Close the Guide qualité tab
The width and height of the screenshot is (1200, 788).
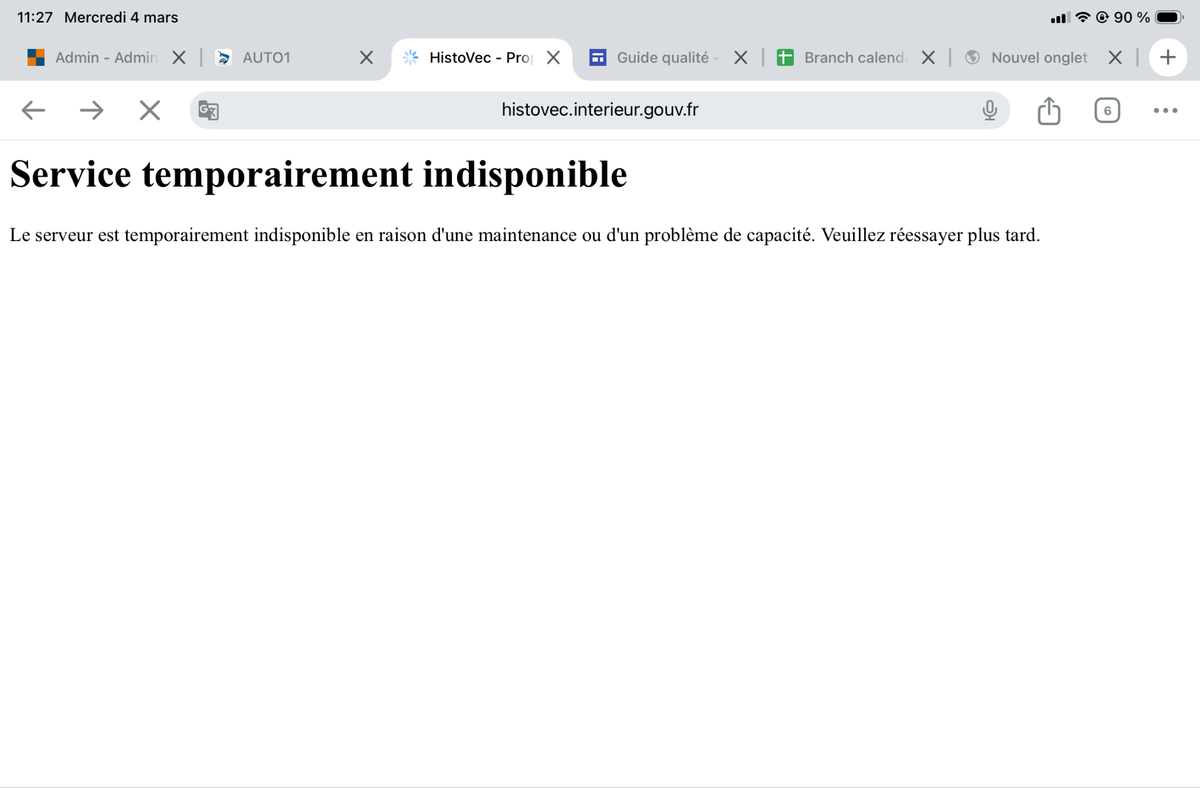click(741, 58)
